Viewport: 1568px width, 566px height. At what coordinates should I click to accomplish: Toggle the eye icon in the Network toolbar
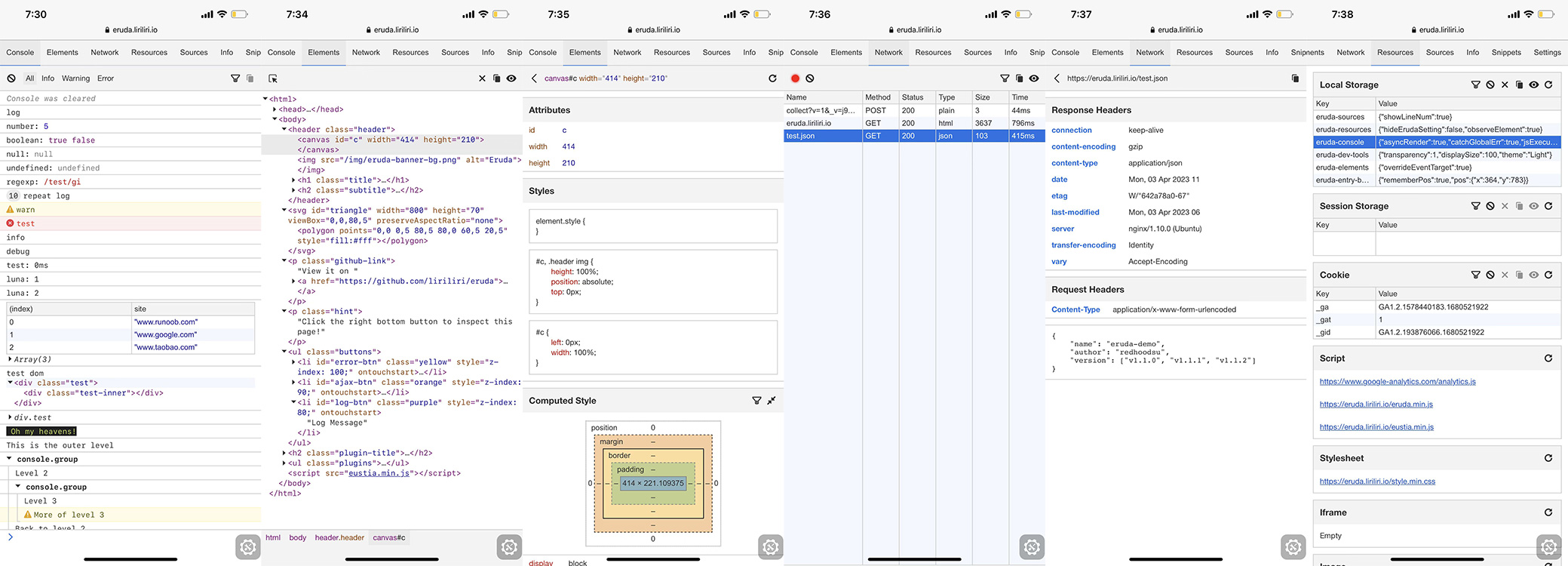click(x=1034, y=78)
